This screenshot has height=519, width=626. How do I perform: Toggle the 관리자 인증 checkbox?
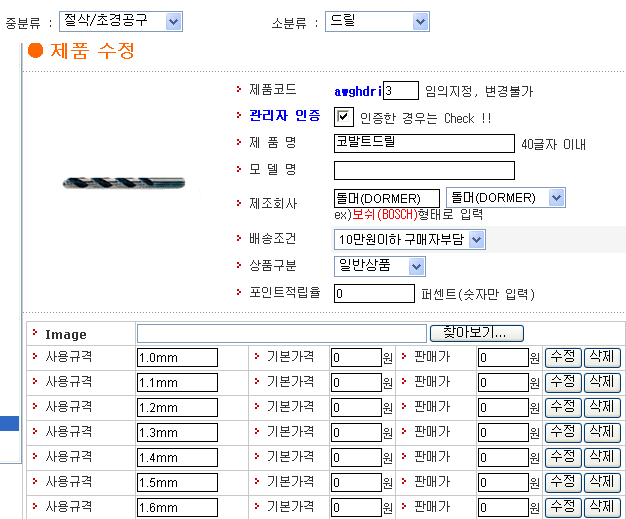coord(343,117)
